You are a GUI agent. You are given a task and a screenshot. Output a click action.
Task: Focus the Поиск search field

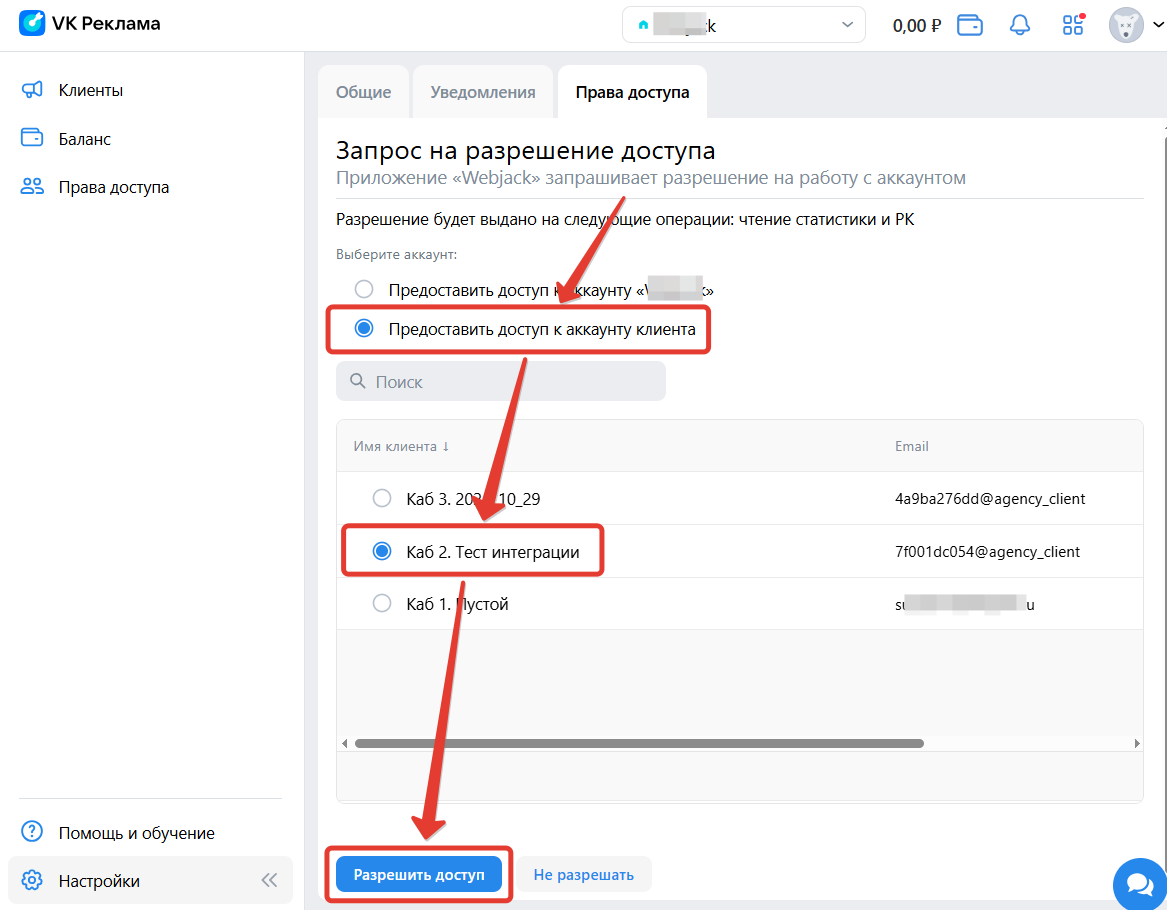point(501,382)
